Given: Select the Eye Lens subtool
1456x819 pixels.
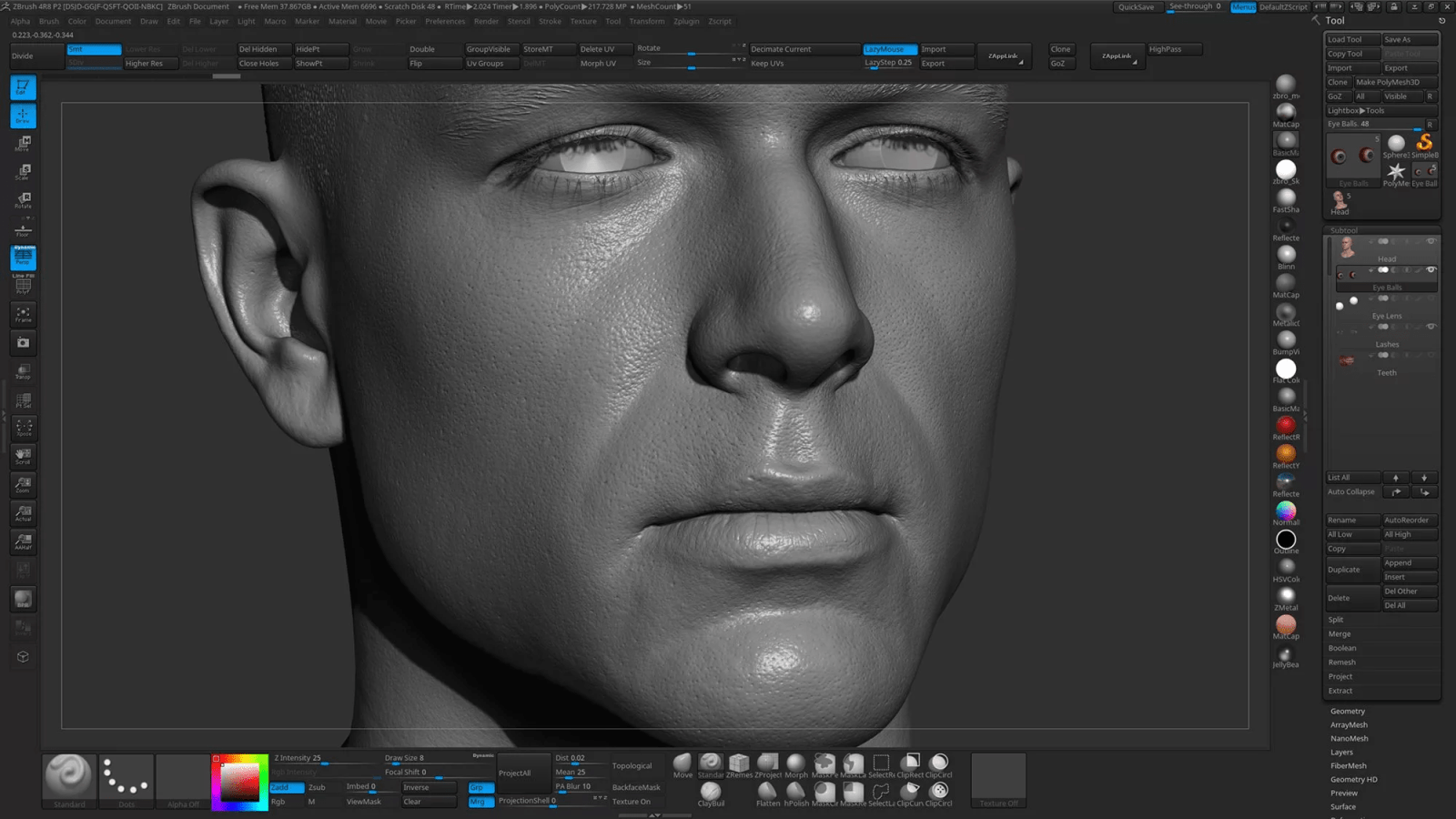Looking at the screenshot, I should (x=1386, y=316).
